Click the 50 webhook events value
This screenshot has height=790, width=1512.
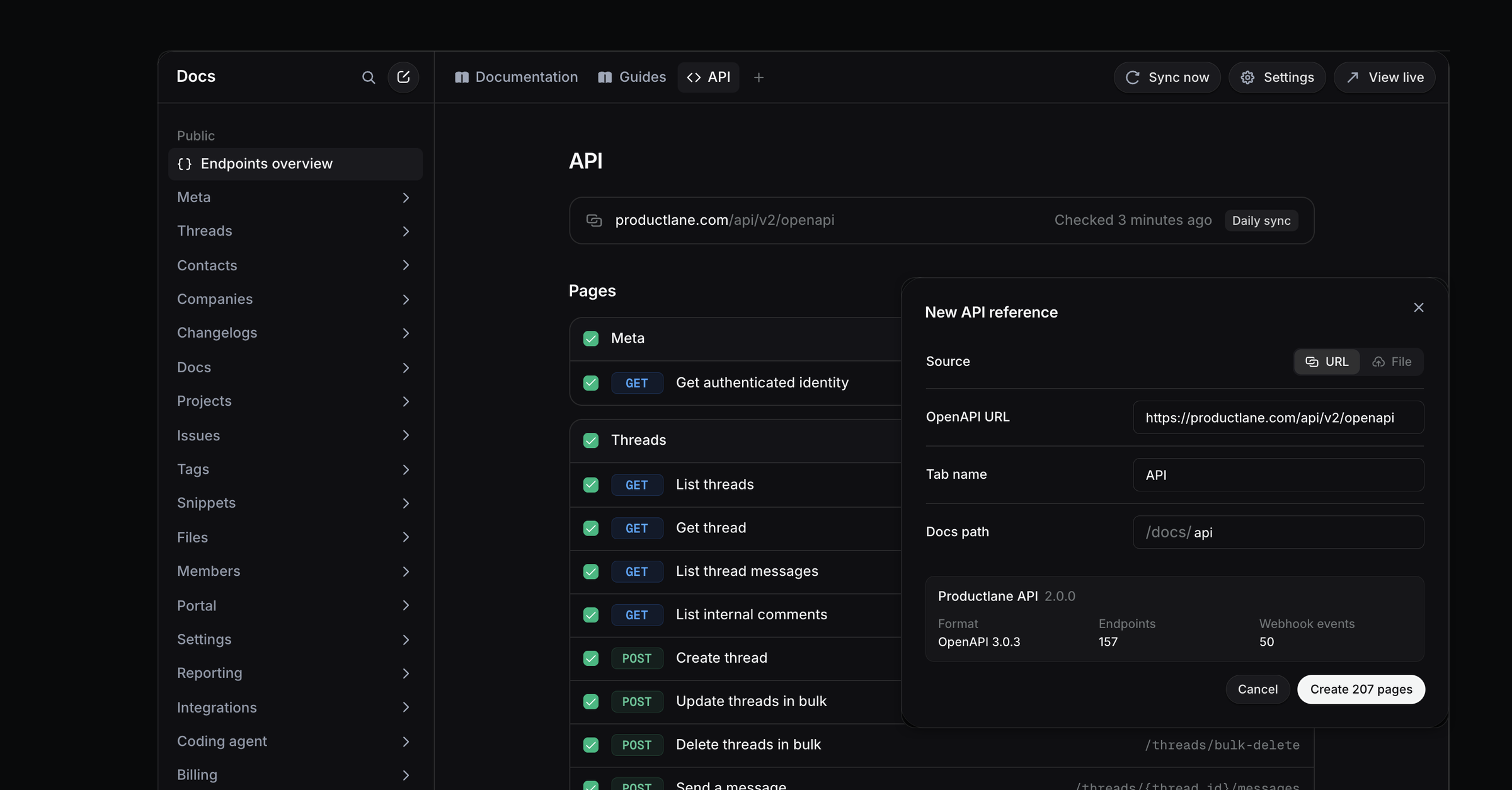pos(1266,642)
